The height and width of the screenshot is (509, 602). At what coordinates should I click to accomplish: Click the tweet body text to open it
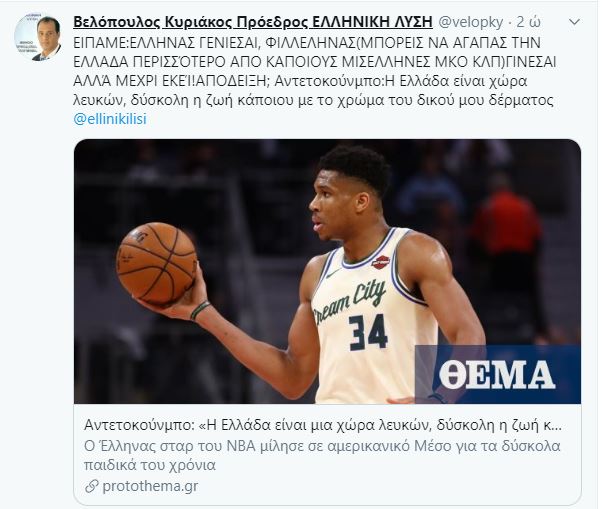click(314, 71)
